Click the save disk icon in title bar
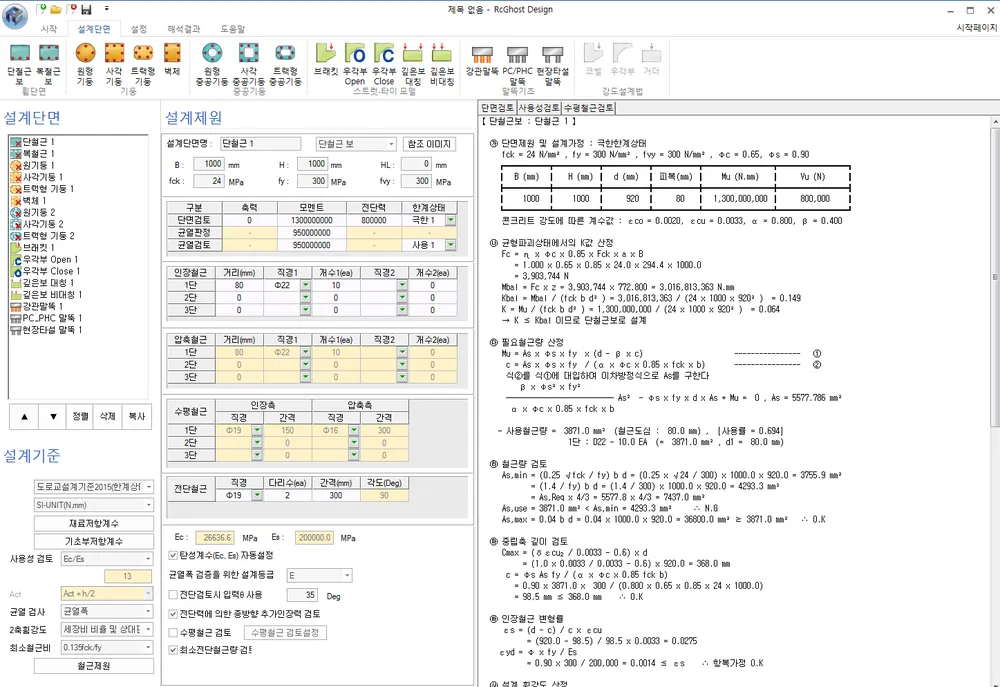1000x687 pixels. pyautogui.click(x=87, y=9)
